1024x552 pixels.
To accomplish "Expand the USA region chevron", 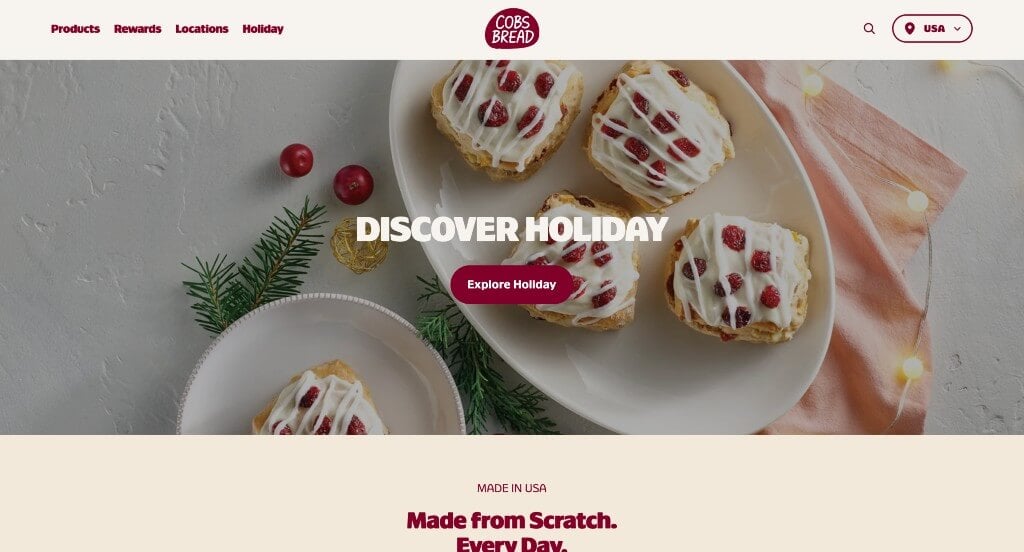I will pos(957,29).
